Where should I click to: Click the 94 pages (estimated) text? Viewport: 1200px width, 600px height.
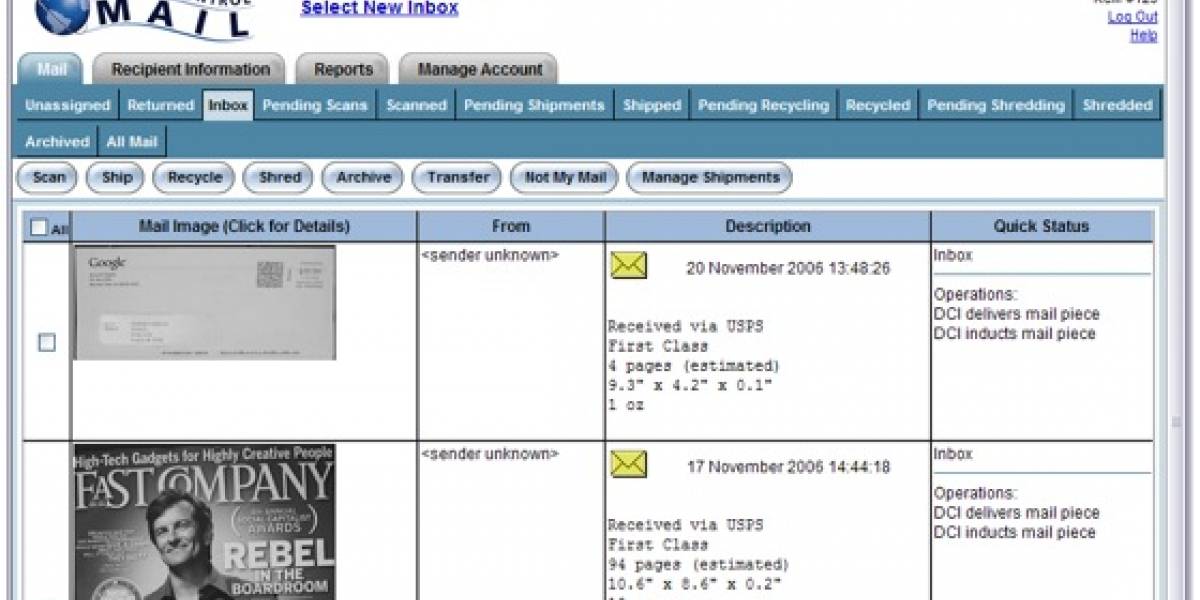(x=698, y=564)
